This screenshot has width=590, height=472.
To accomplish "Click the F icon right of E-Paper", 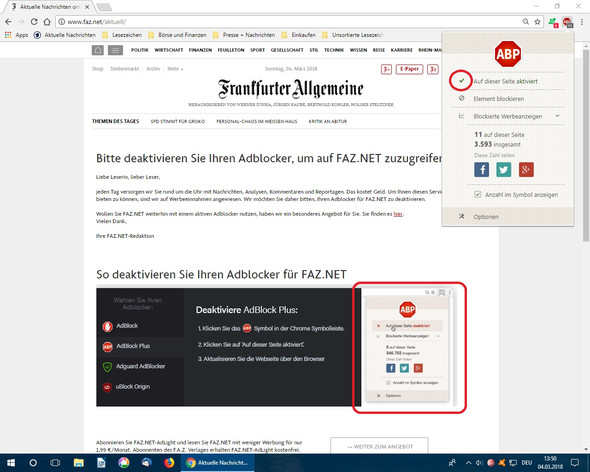I will [x=433, y=69].
